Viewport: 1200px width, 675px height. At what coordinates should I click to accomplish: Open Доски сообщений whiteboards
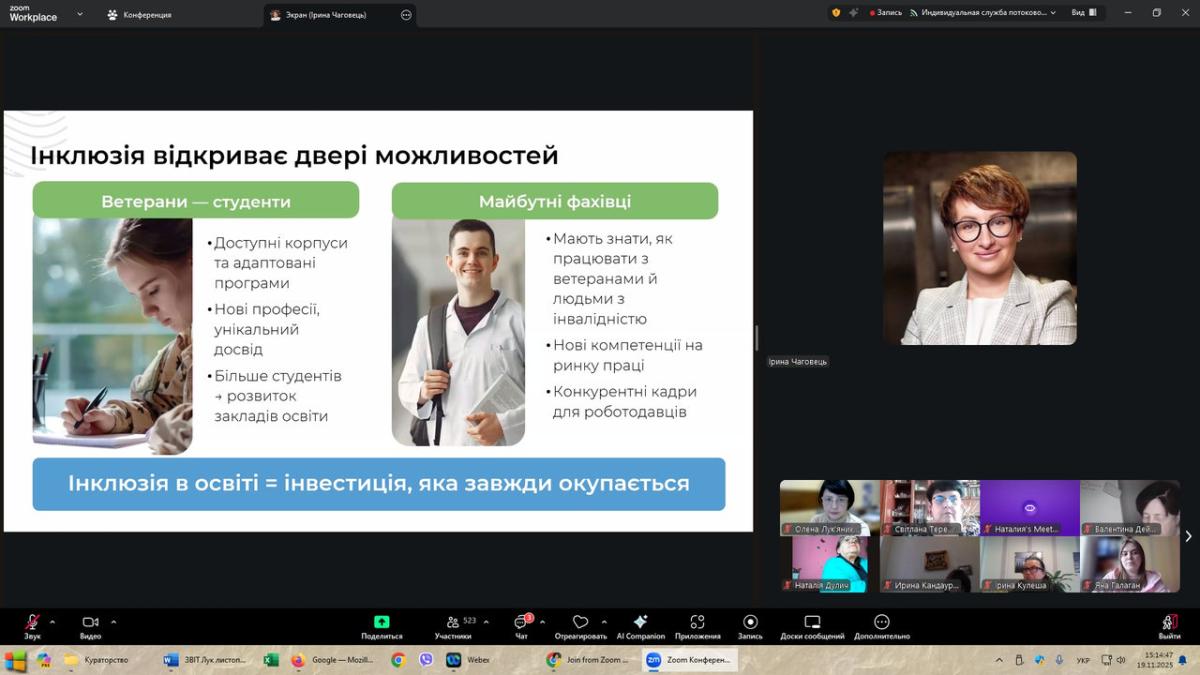(x=812, y=623)
